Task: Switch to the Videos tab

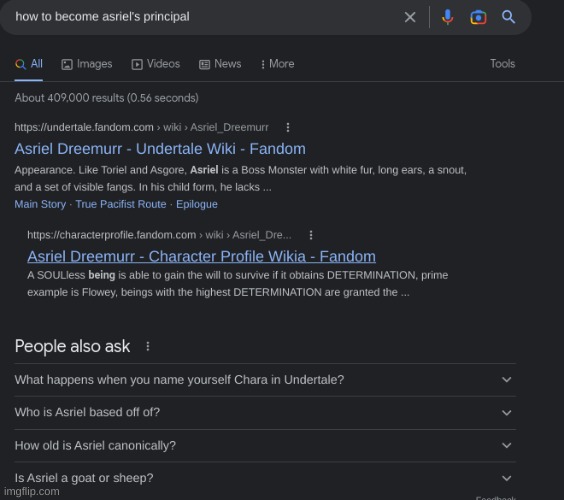Action: pos(155,64)
